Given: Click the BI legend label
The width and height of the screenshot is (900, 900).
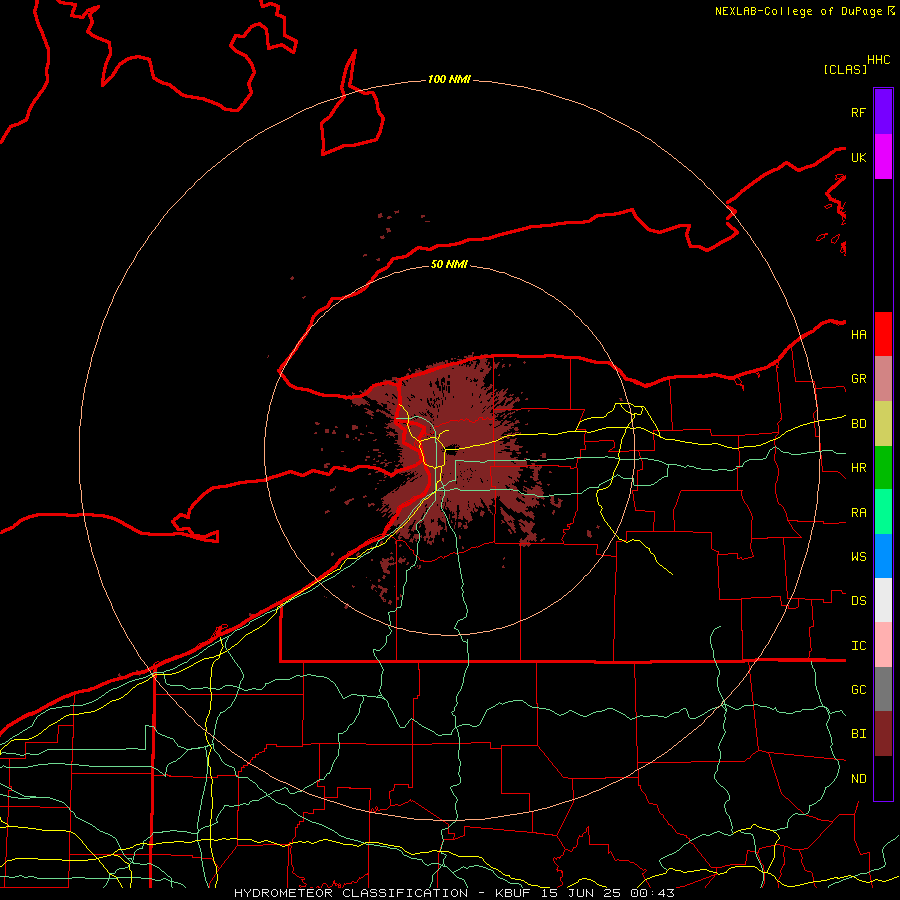Looking at the screenshot, I should pos(858,734).
